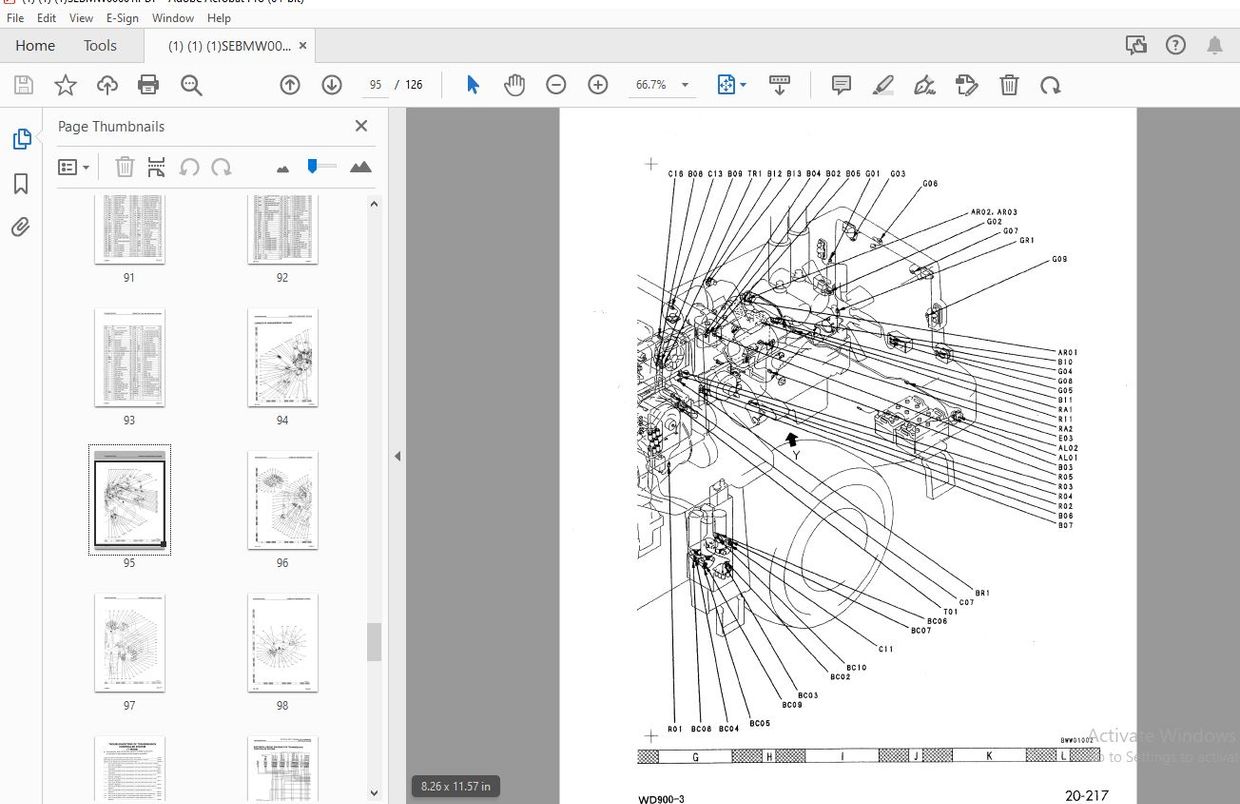Open the zoom level dropdown
The height and width of the screenshot is (804, 1240).
685,85
